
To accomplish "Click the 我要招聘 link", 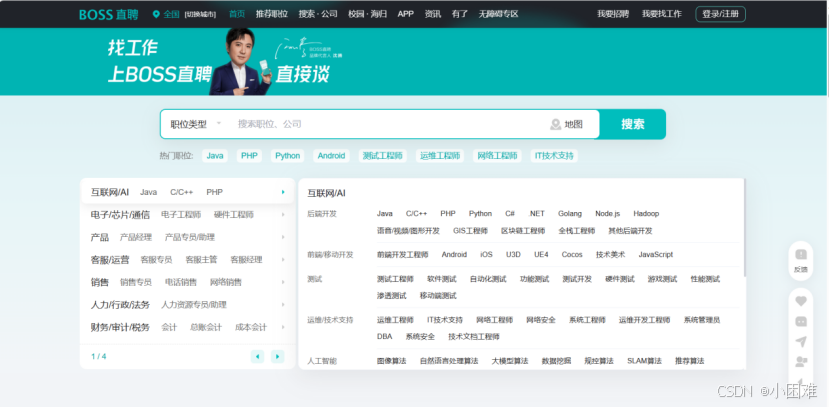I will [613, 14].
